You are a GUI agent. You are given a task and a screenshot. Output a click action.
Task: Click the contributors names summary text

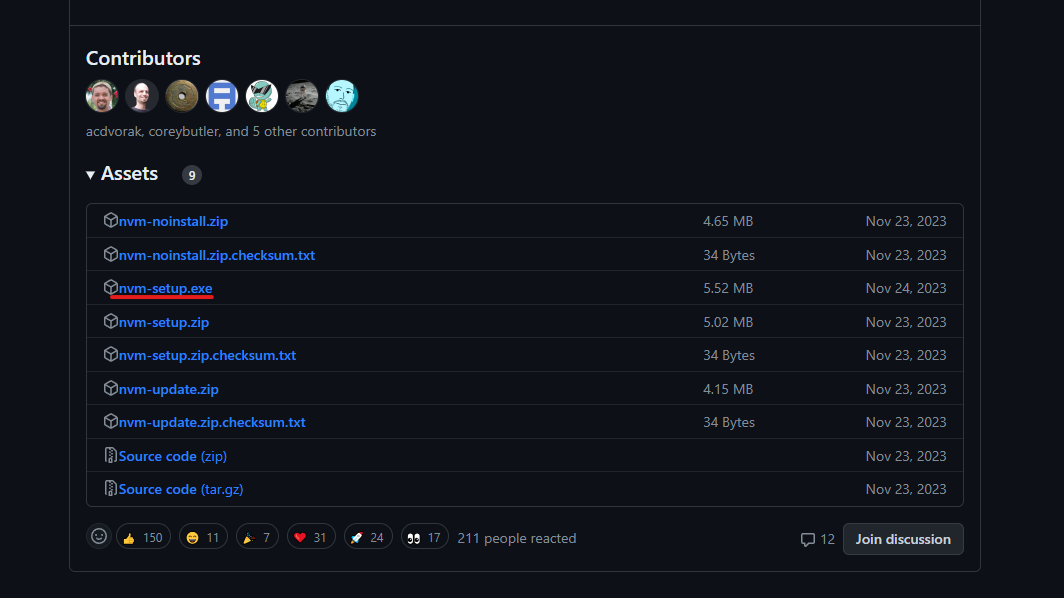231,131
